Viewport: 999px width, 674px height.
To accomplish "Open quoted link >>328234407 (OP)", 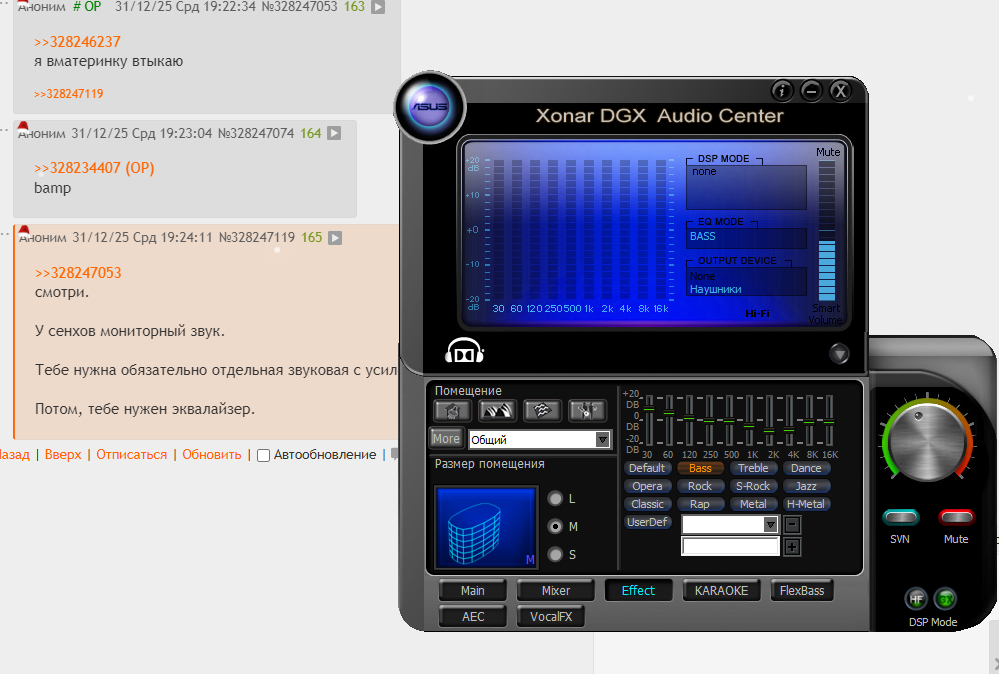I will 94,168.
